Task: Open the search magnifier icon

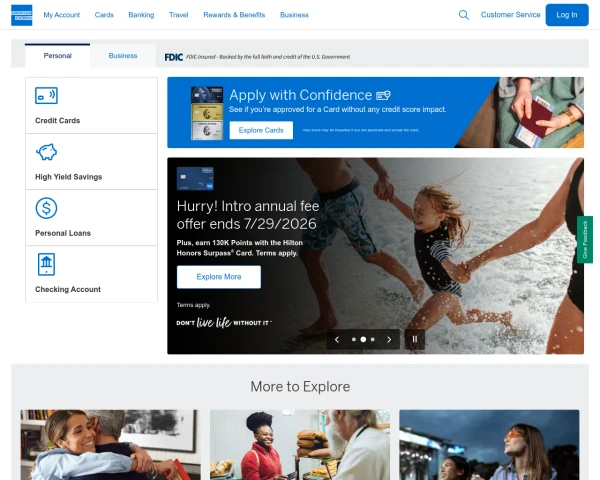Action: [463, 15]
